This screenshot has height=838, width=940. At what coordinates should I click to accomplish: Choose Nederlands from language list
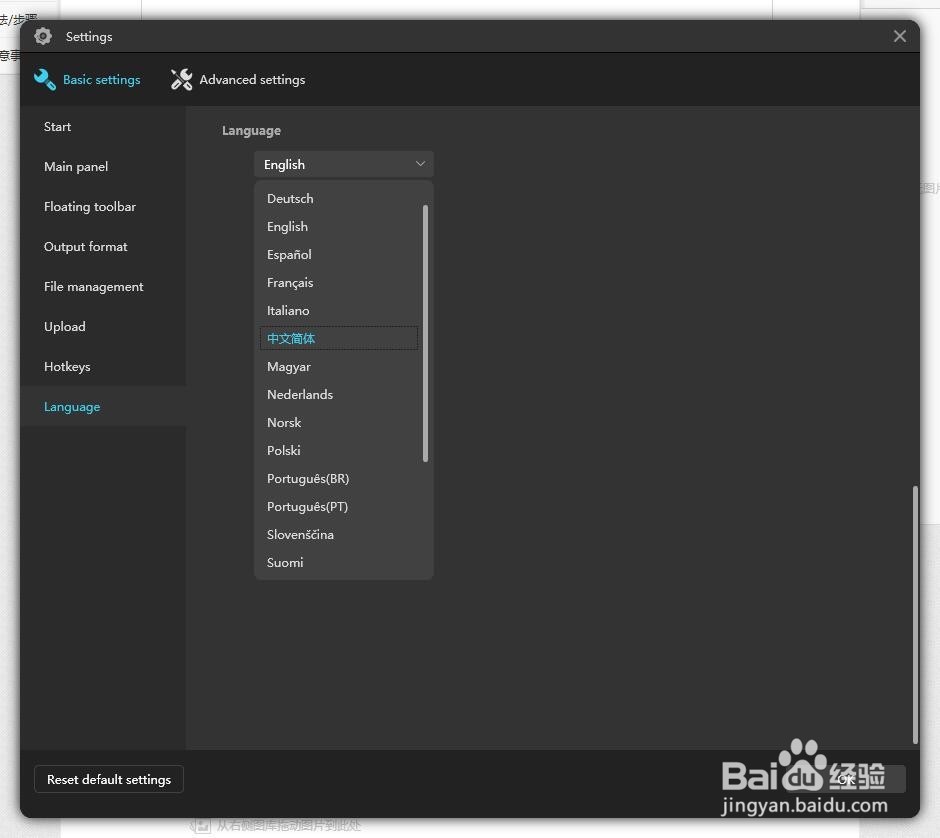coord(339,394)
